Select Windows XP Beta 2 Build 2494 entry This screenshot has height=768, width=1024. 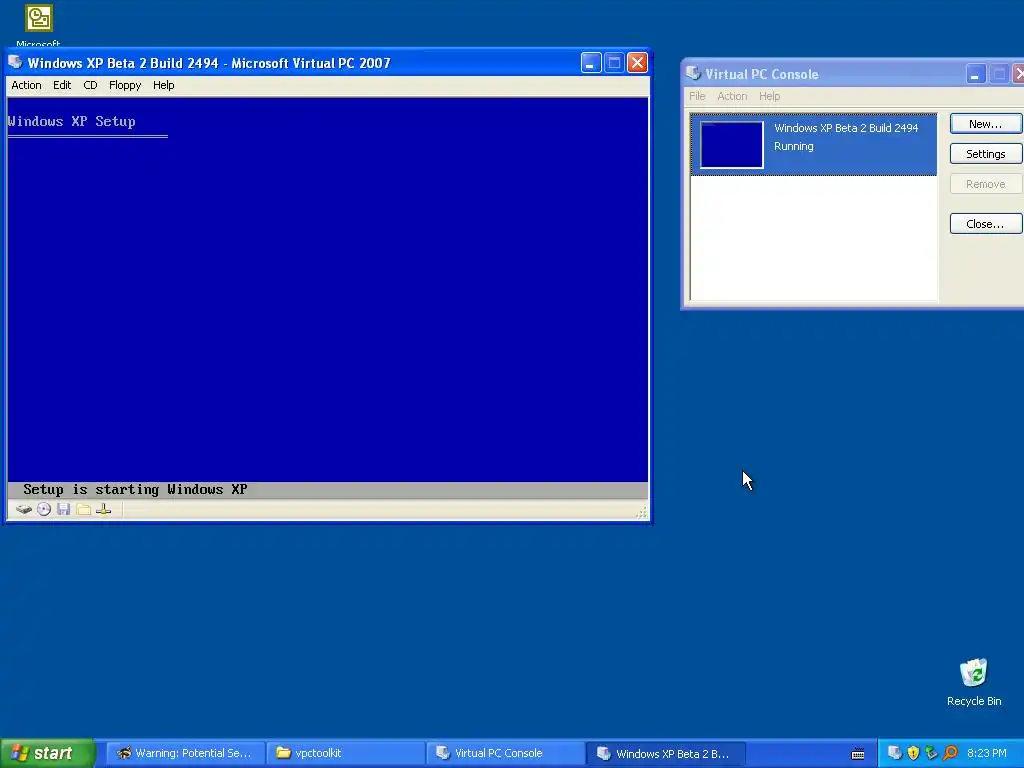point(814,144)
